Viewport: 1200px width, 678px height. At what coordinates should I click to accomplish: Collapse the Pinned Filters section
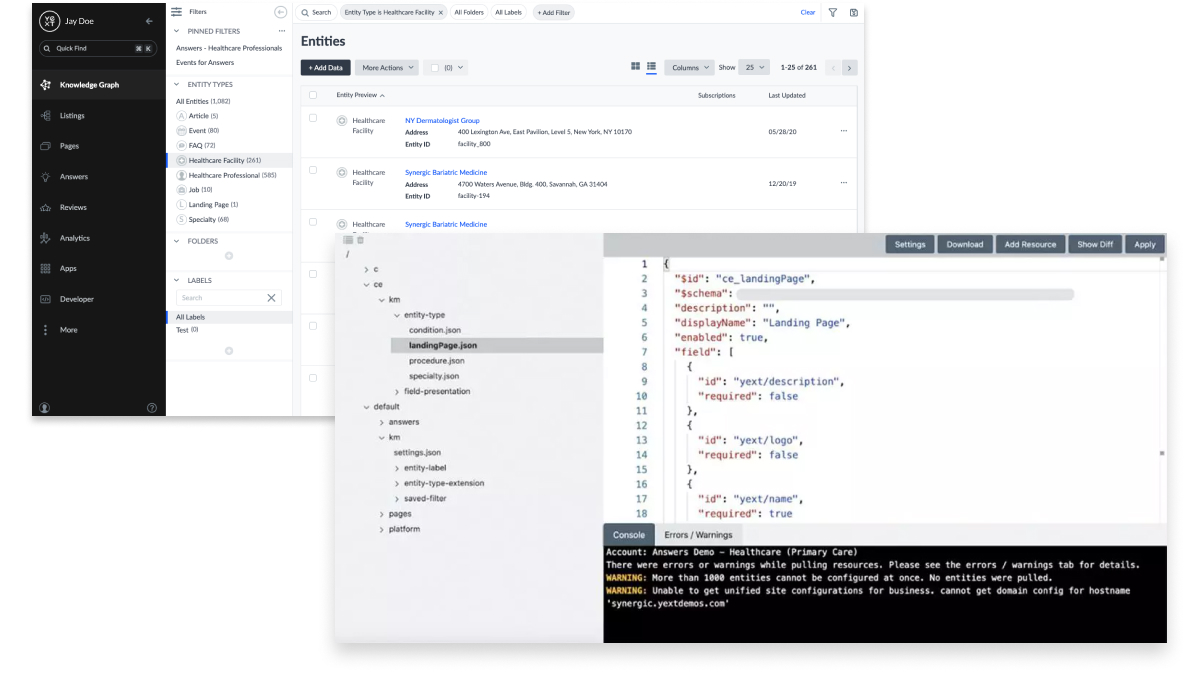(x=177, y=31)
